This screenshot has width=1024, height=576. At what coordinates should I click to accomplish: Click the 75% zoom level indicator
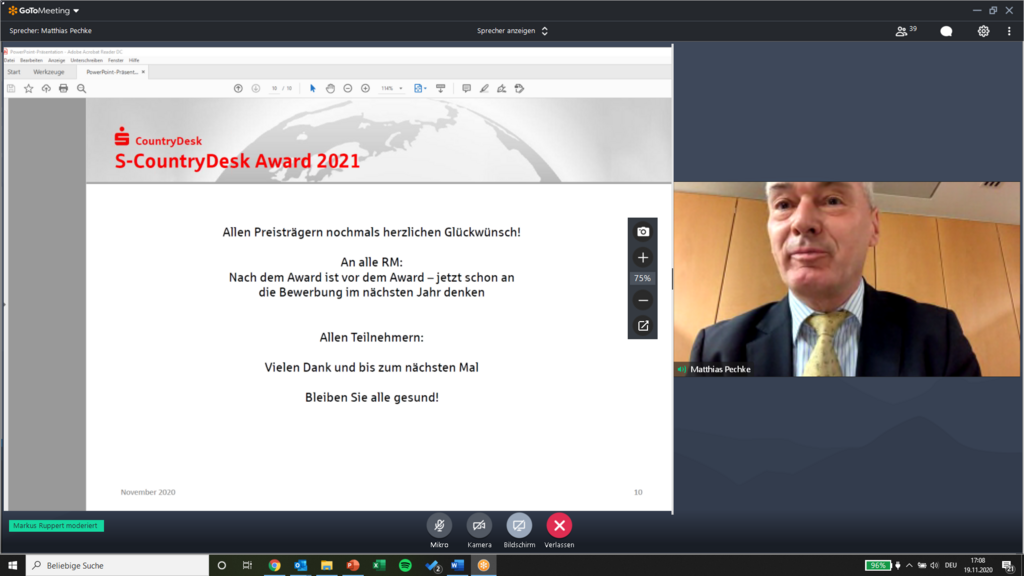642,278
